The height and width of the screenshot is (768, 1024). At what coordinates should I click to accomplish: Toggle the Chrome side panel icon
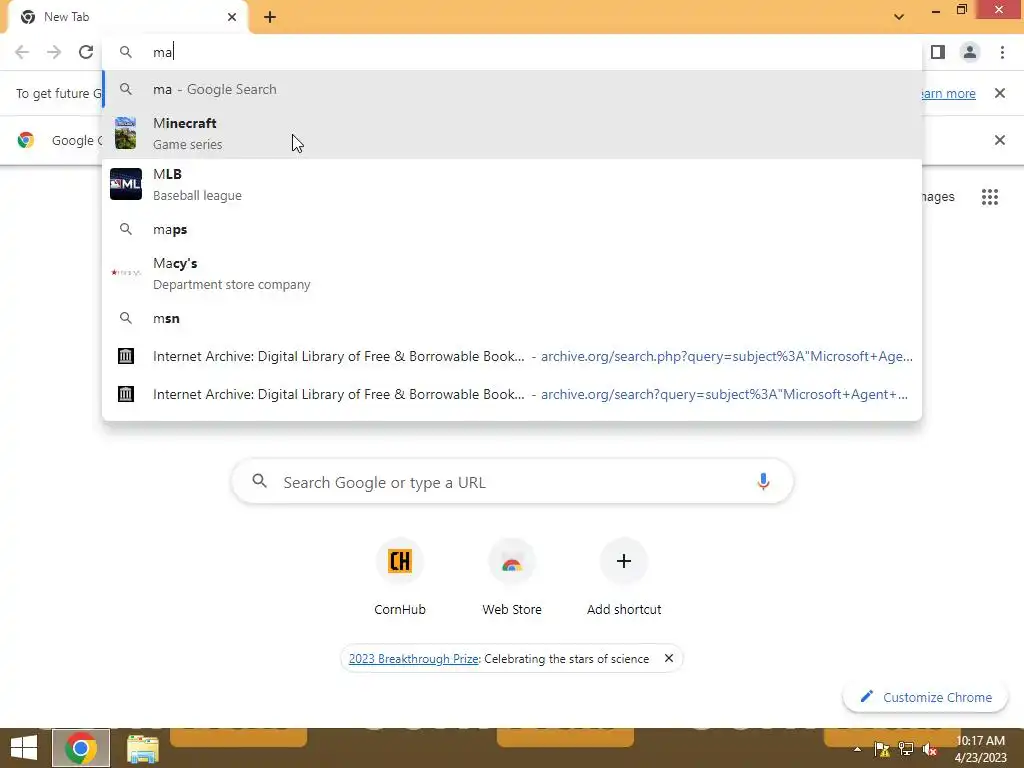[x=938, y=52]
